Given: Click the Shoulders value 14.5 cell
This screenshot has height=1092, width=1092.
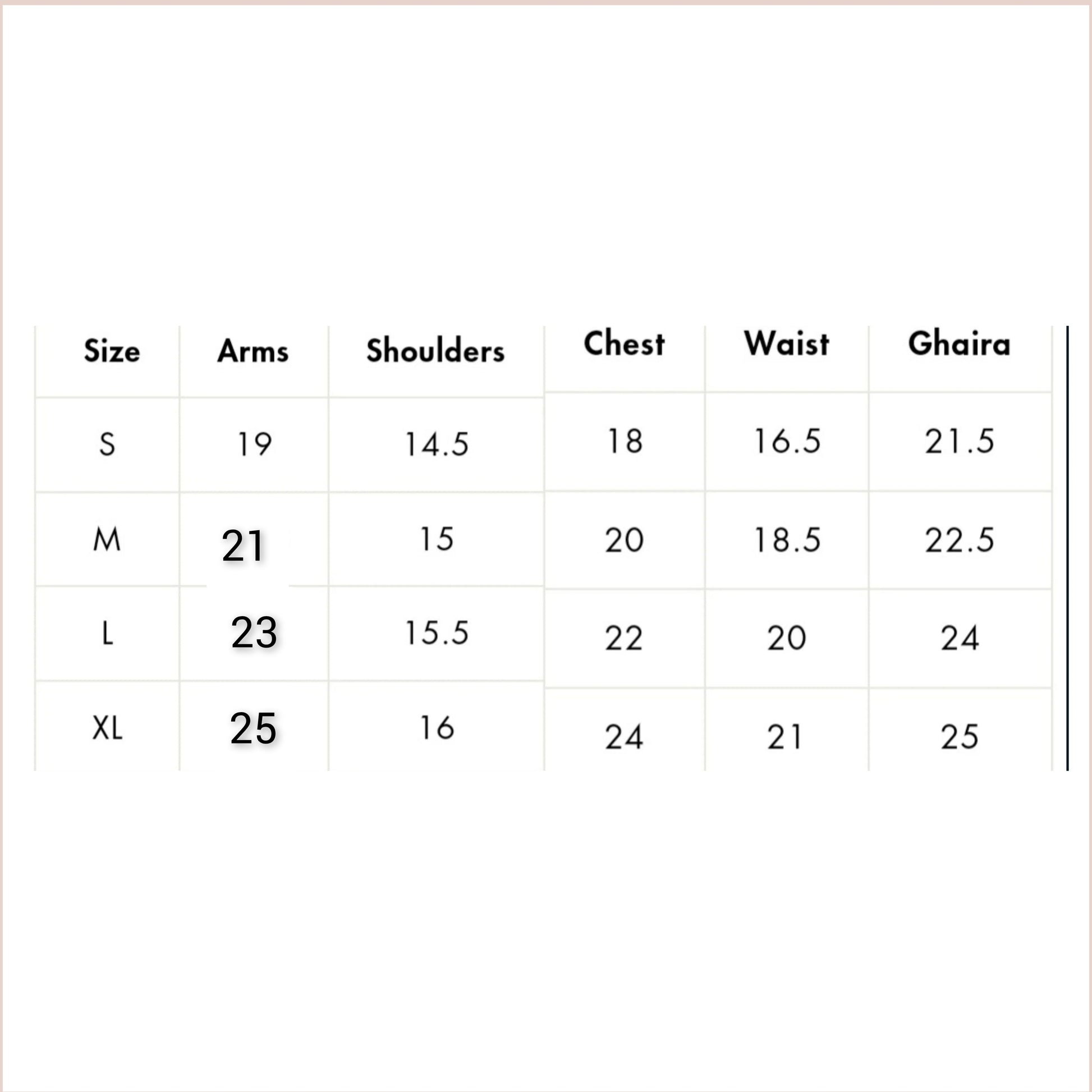Looking at the screenshot, I should [437, 444].
